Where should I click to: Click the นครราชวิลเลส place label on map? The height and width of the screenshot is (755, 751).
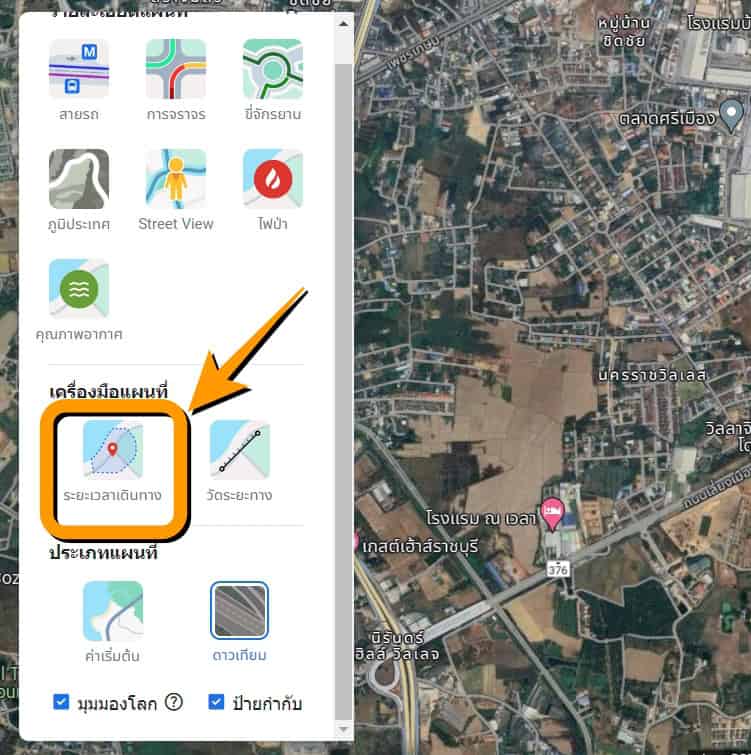click(x=652, y=376)
